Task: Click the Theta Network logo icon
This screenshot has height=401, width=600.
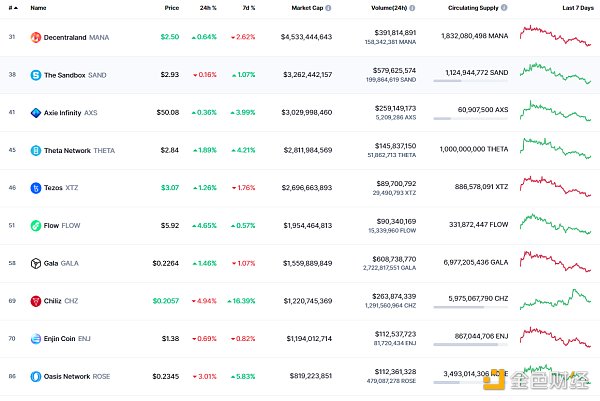Action: pyautogui.click(x=36, y=151)
